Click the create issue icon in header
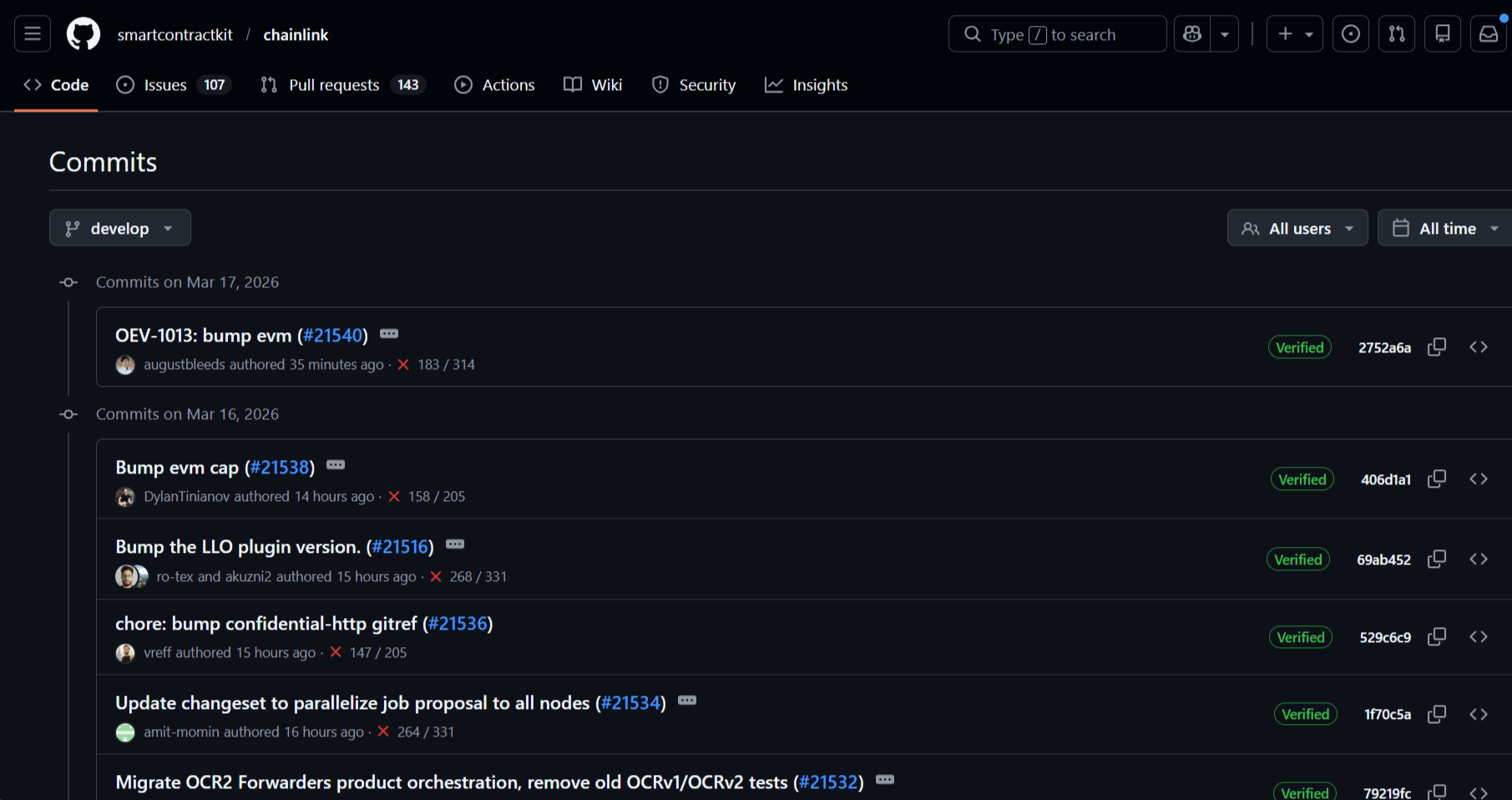1512x800 pixels. click(1284, 33)
